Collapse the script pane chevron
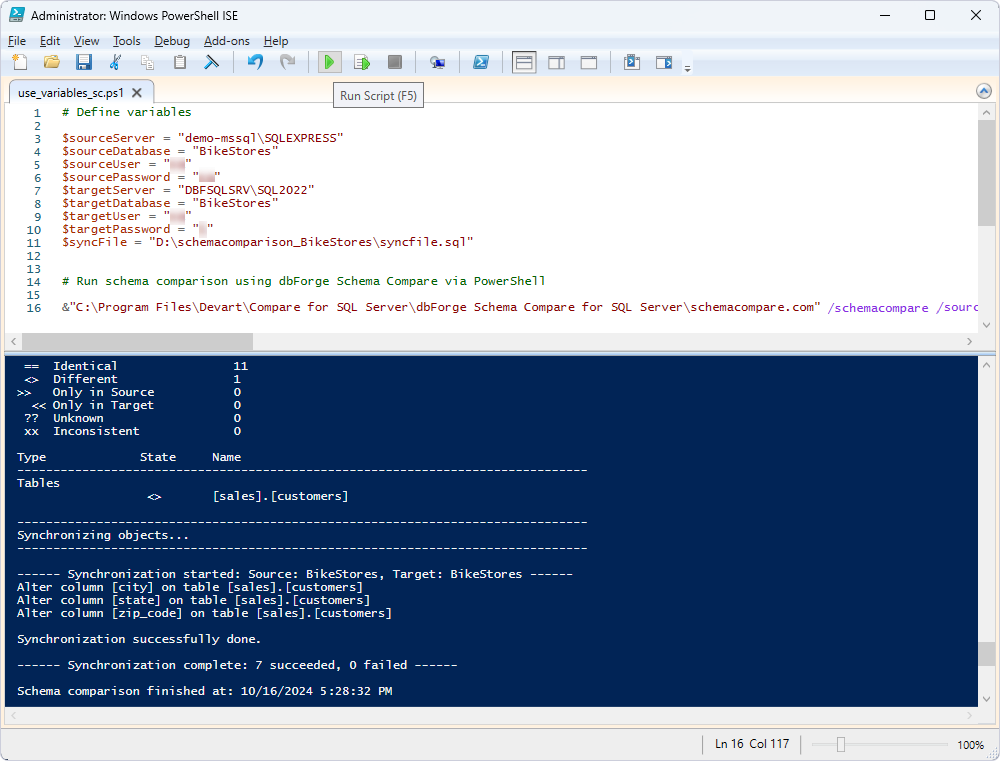This screenshot has width=1000, height=761. point(984,91)
